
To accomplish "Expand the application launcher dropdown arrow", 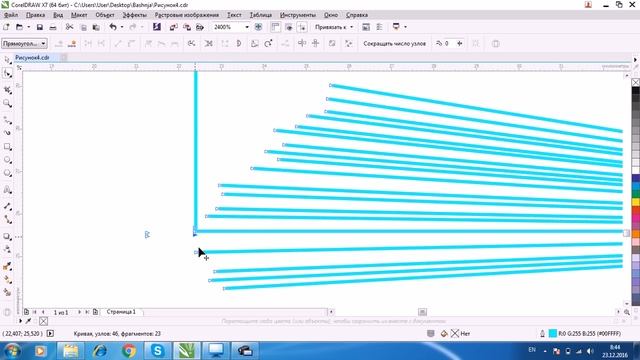I will coord(405,27).
